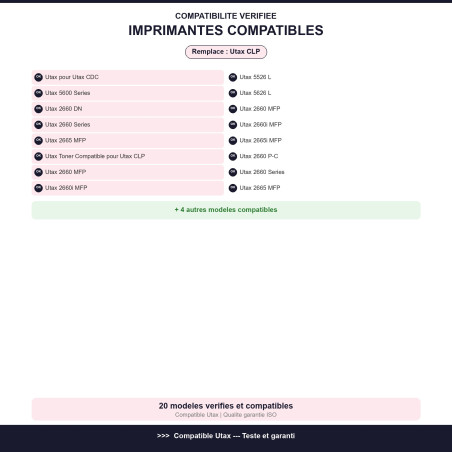Screen dimensions: 452x452
Task: Select the Compatible Utax | Qualite garantie ISO subtitle
Action: [226, 415]
